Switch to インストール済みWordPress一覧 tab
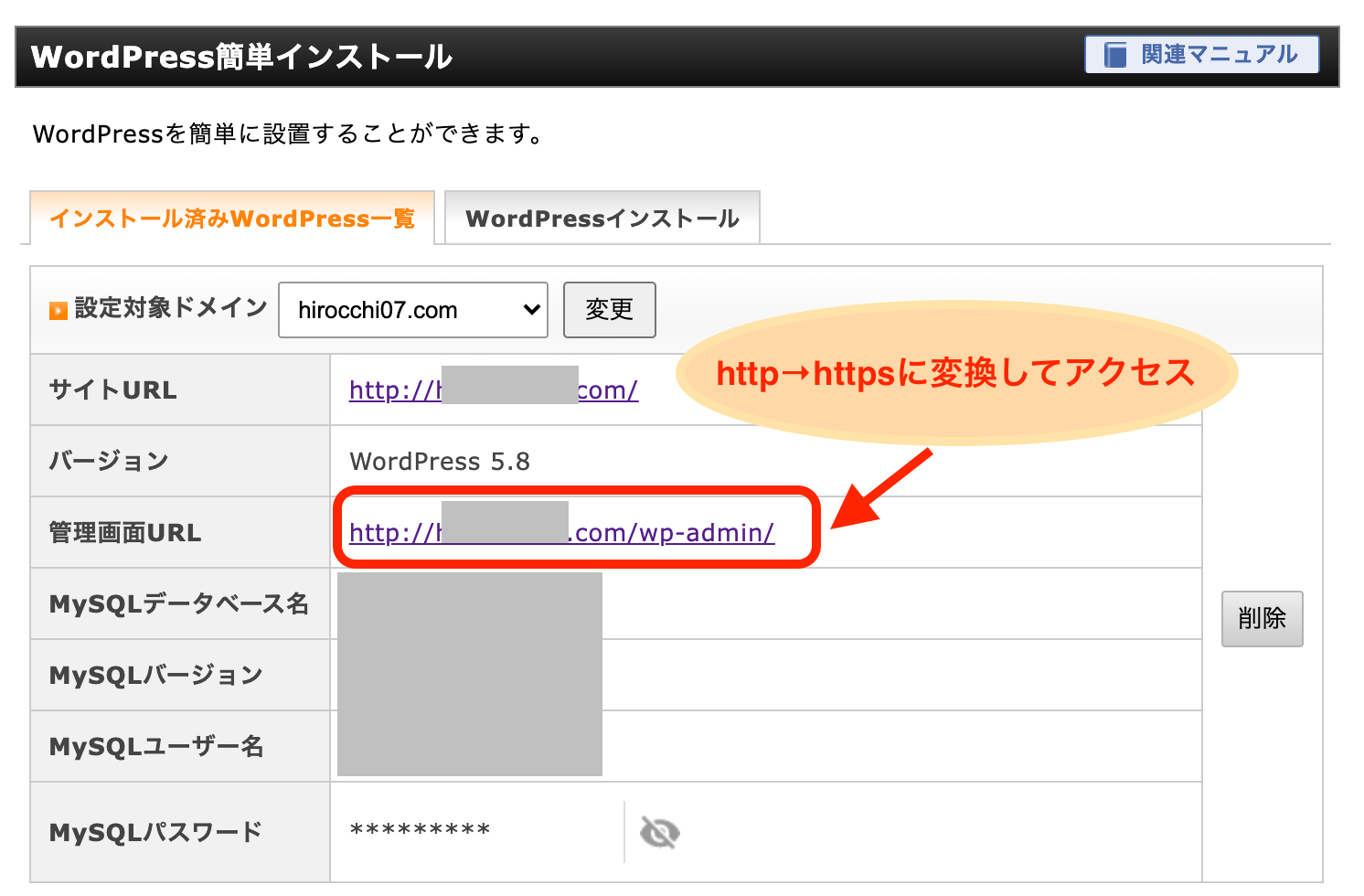The image size is (1364, 896). [x=232, y=219]
